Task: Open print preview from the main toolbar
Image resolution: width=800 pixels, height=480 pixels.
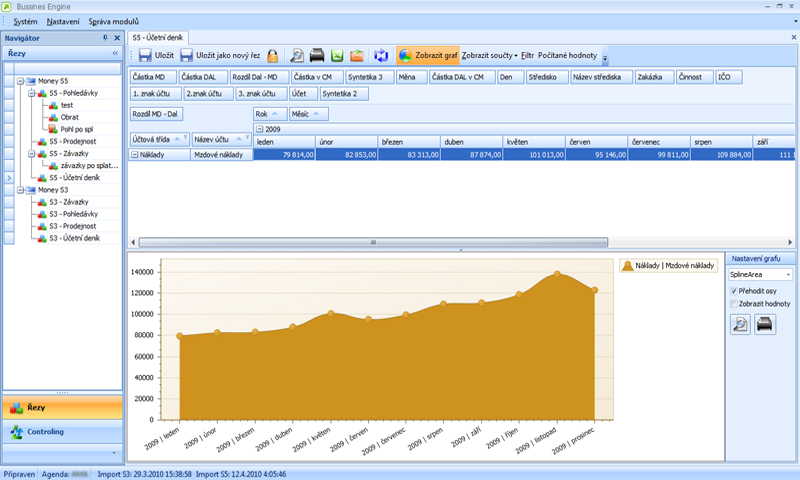Action: [297, 56]
